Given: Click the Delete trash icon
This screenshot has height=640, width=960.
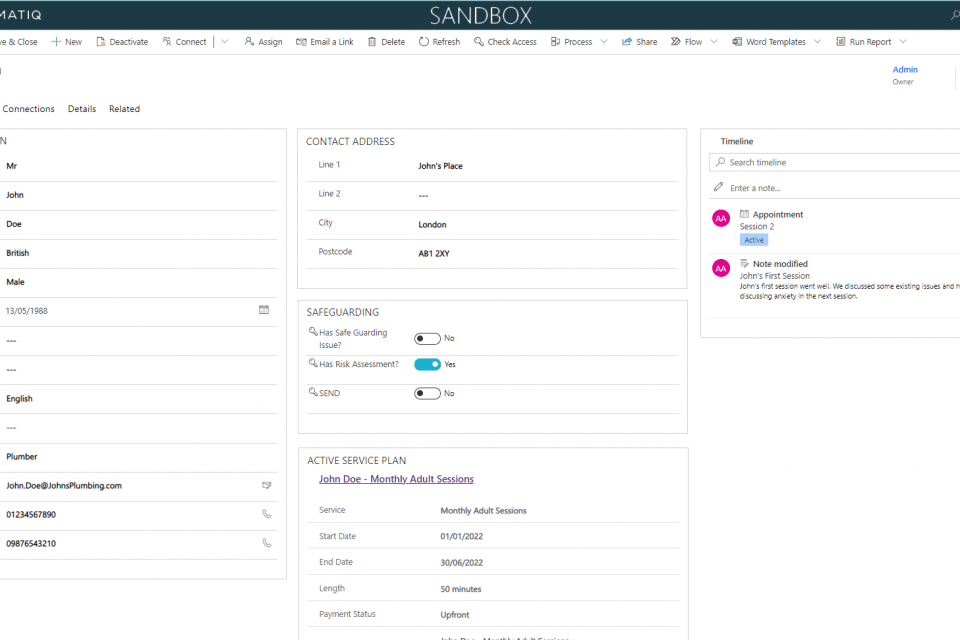Looking at the screenshot, I should tap(373, 42).
